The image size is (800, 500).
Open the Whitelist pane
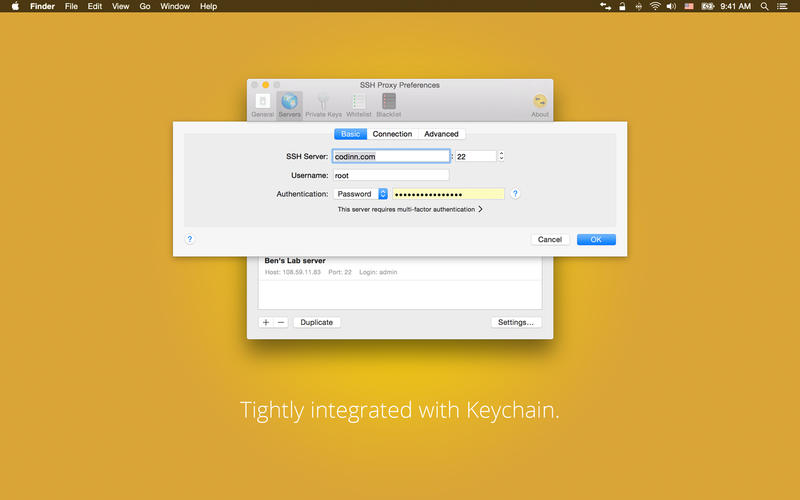coord(358,103)
